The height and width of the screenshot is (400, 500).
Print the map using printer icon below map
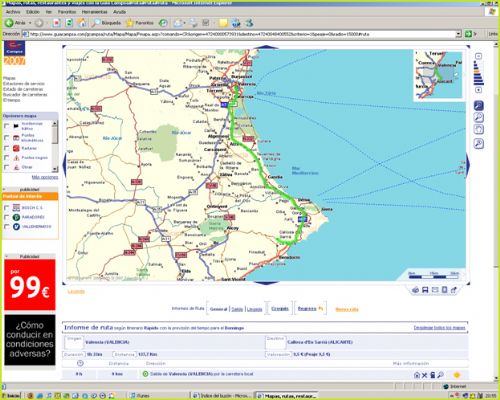[x=415, y=290]
